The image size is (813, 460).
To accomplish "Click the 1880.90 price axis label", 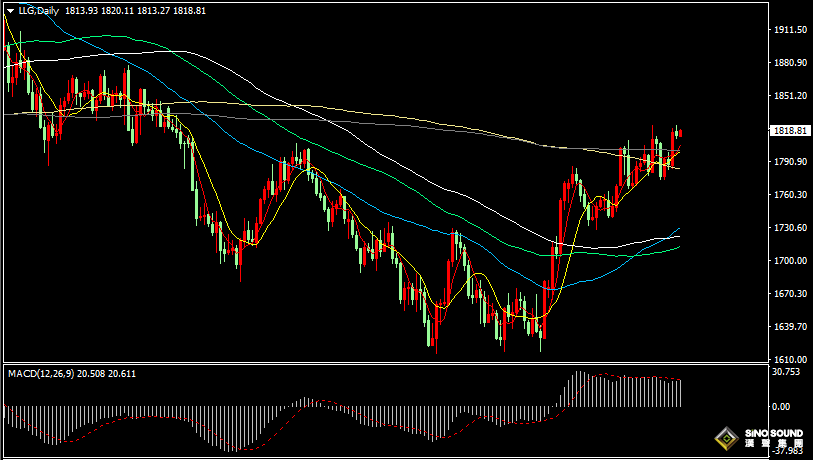I will click(x=790, y=63).
